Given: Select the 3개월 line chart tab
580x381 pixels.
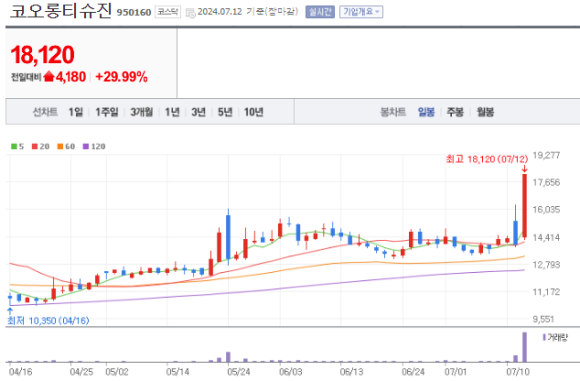Looking at the screenshot, I should [x=141, y=112].
